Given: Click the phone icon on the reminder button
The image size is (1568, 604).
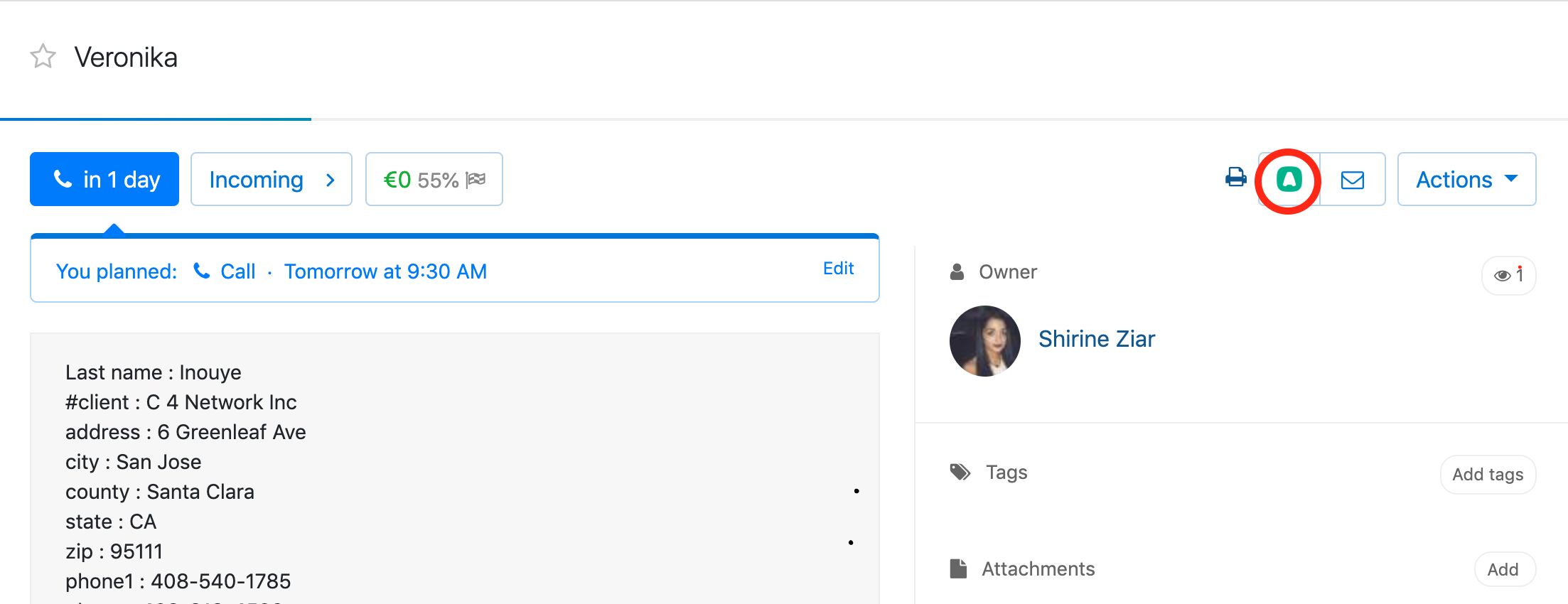Looking at the screenshot, I should pos(63,179).
